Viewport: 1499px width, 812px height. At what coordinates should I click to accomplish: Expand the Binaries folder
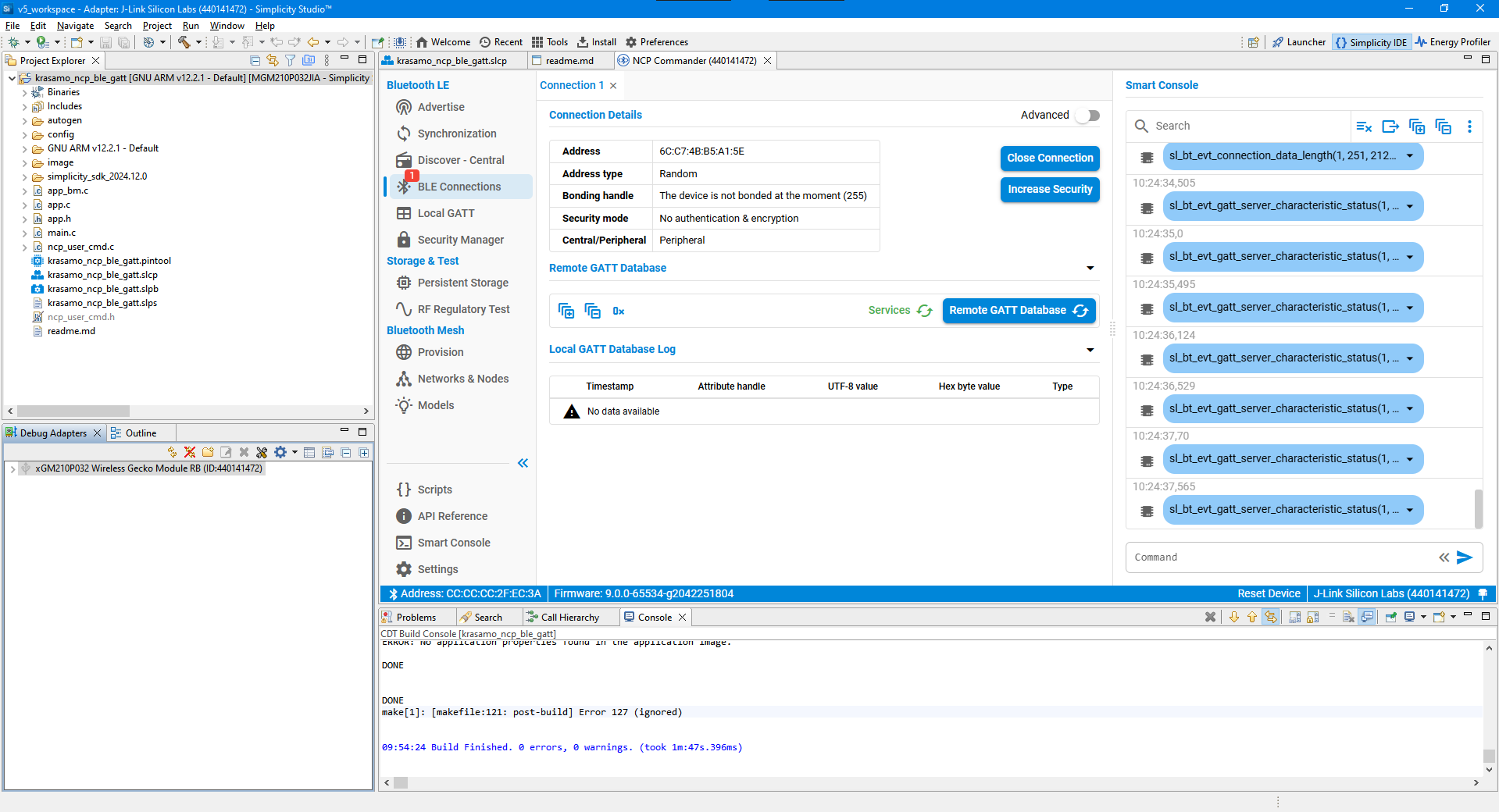point(24,92)
